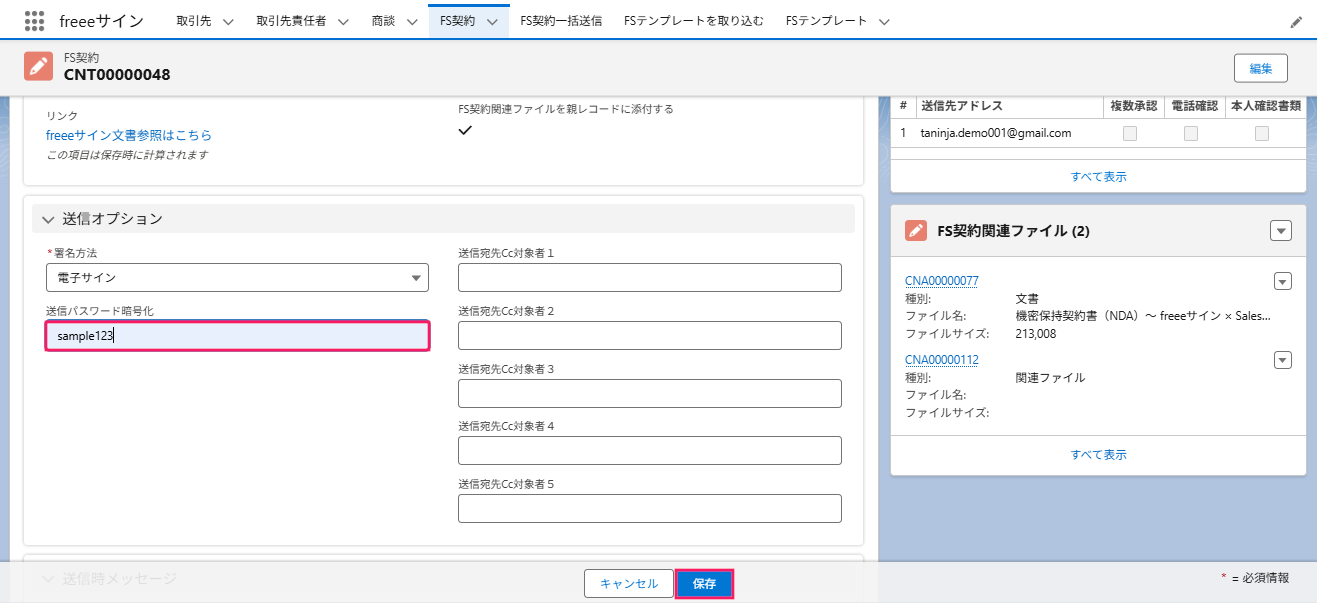The image size is (1317, 603).
Task: Expand the 商談 tab dropdown chevron
Action: click(x=411, y=21)
